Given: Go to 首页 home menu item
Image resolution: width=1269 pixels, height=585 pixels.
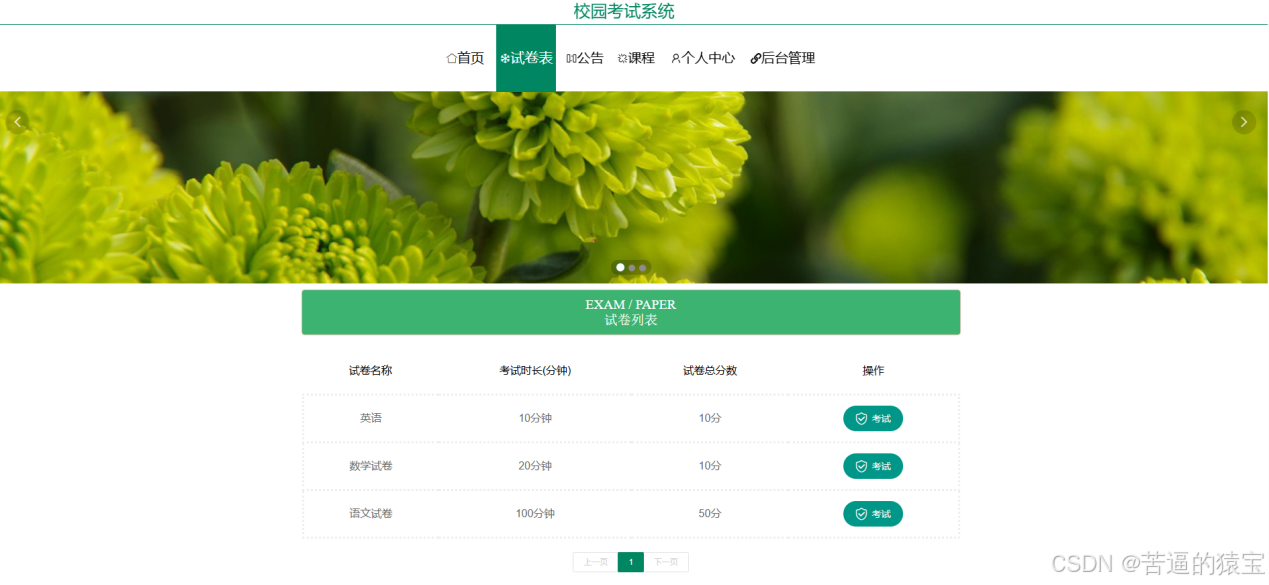Looking at the screenshot, I should pyautogui.click(x=465, y=58).
